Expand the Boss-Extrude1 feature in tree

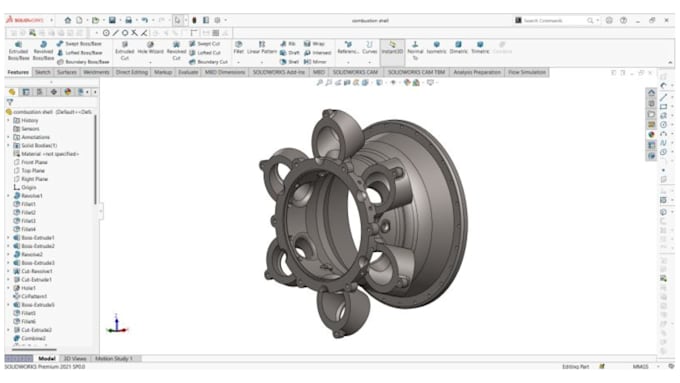(8, 238)
